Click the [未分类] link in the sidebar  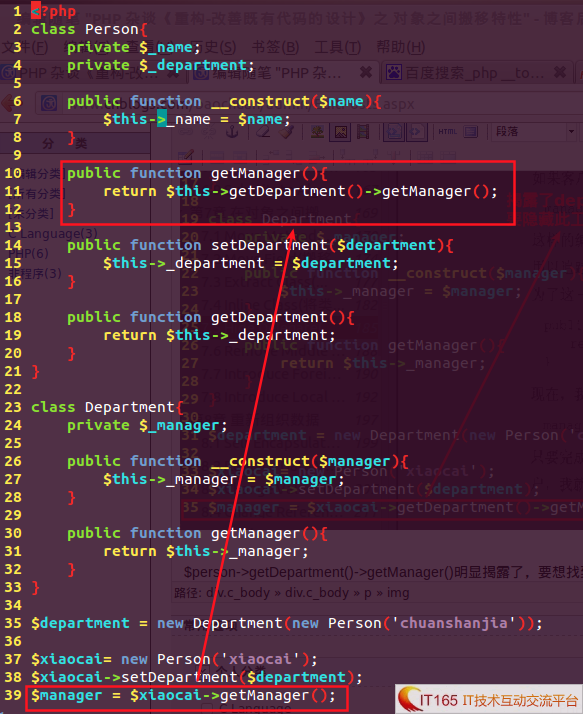pos(30,214)
